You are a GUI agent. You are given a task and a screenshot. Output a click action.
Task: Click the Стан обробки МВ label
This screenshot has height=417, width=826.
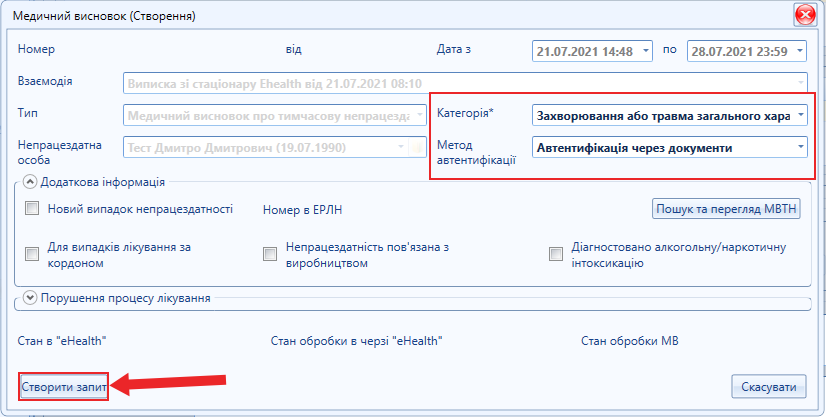[x=630, y=341]
